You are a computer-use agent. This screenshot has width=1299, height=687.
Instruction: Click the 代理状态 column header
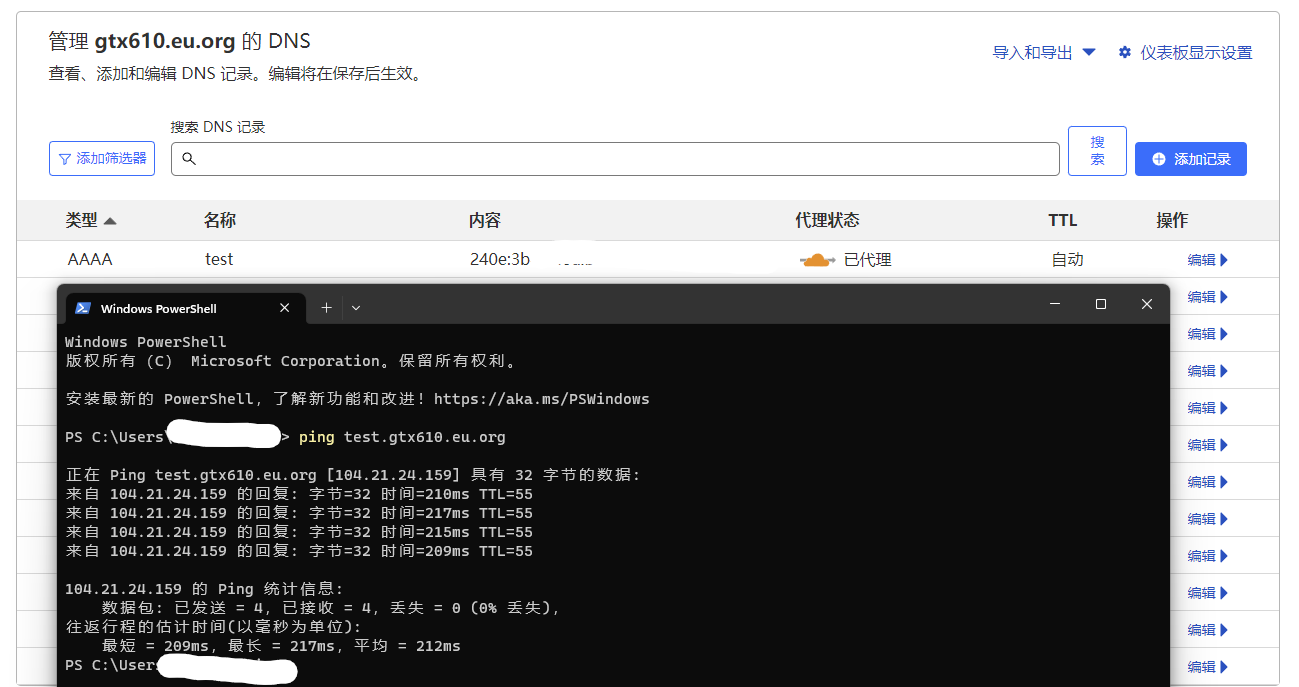pos(827,220)
